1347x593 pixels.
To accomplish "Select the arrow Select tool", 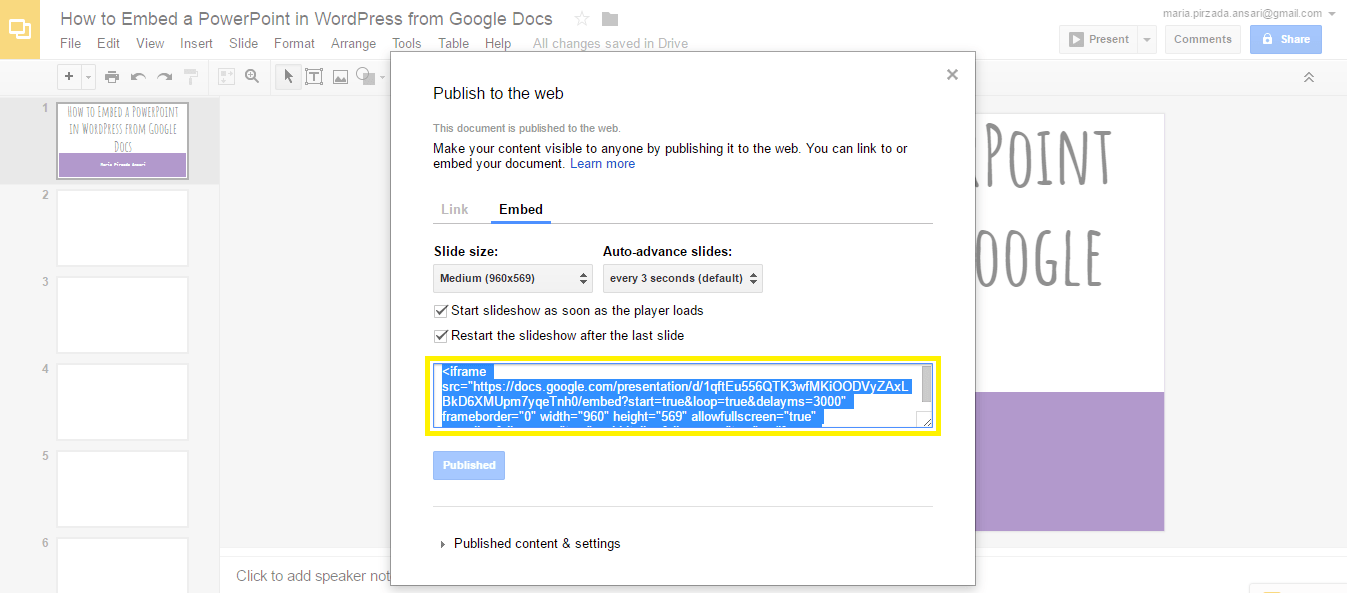I will click(288, 76).
